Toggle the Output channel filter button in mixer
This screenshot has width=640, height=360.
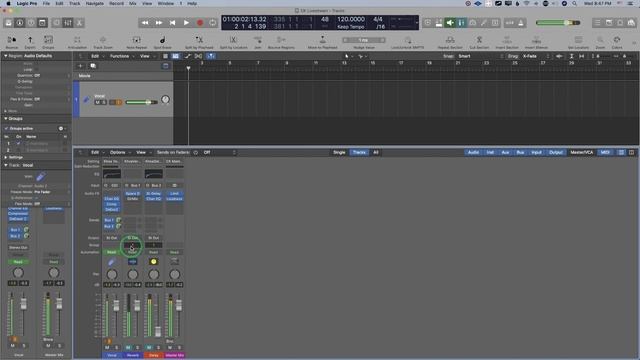click(556, 152)
